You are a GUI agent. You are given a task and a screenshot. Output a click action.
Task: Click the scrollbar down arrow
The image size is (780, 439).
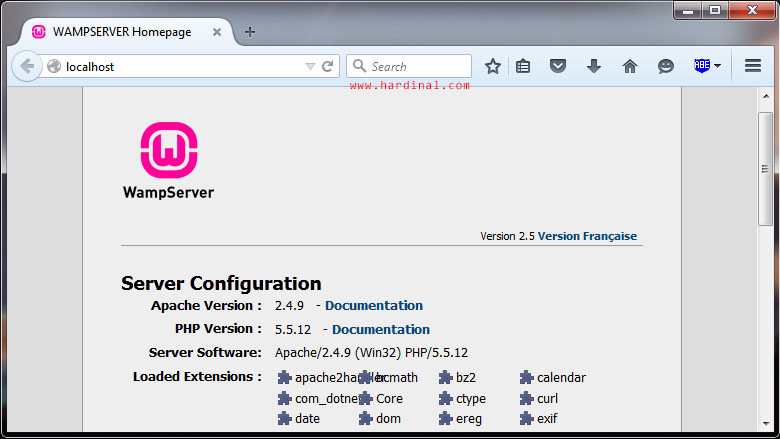tap(766, 424)
